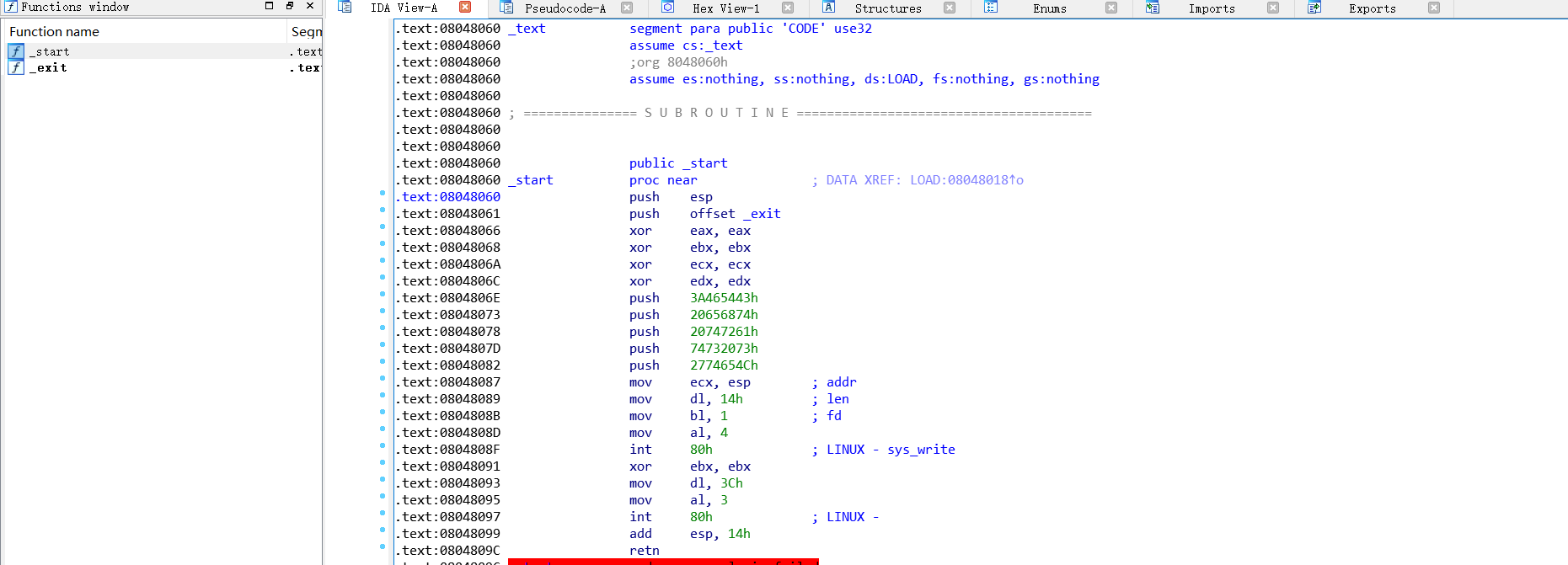Float the Functions window panel

pos(290,6)
